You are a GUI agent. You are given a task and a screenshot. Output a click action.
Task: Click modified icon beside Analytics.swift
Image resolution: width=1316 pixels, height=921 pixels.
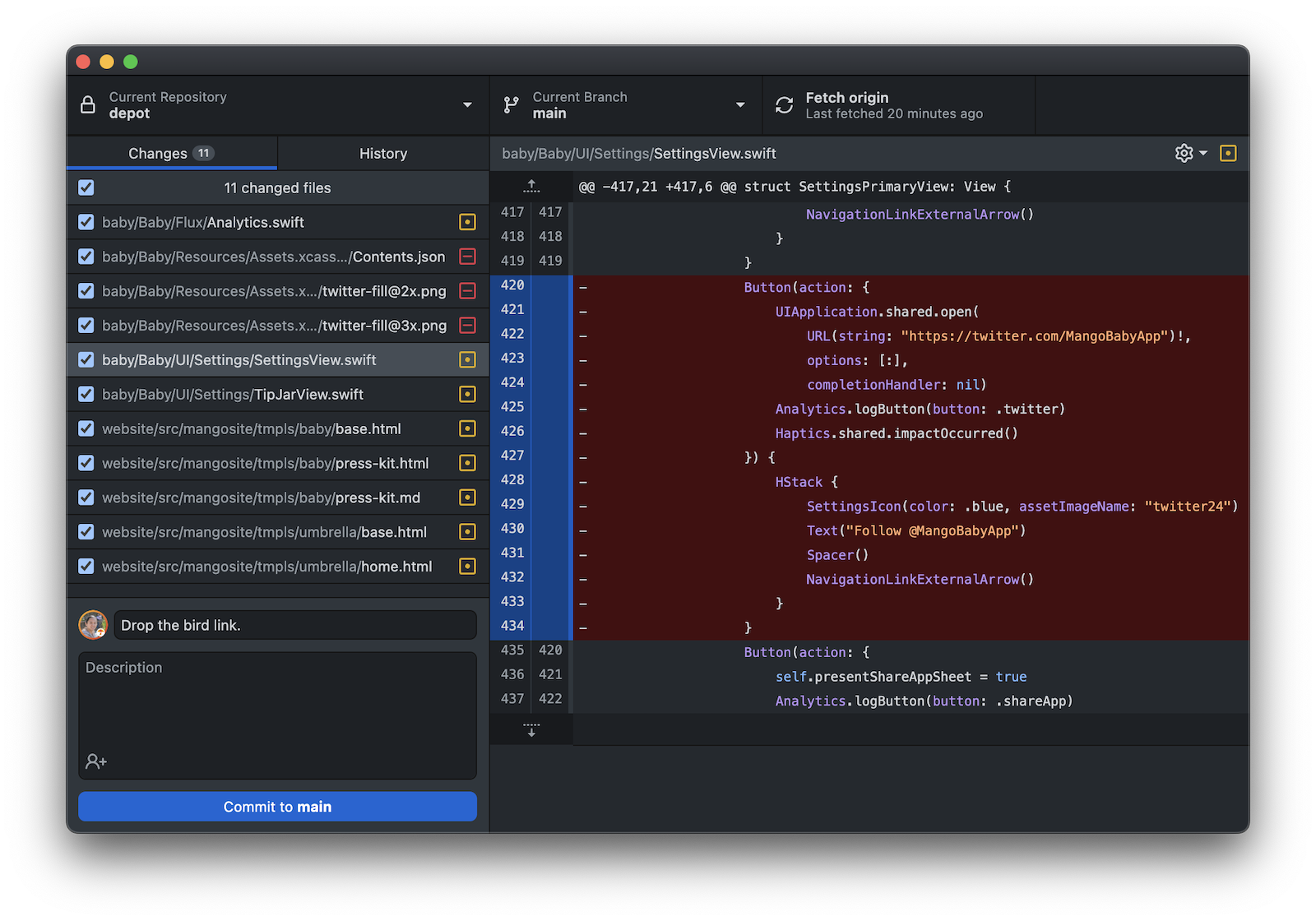point(467,222)
